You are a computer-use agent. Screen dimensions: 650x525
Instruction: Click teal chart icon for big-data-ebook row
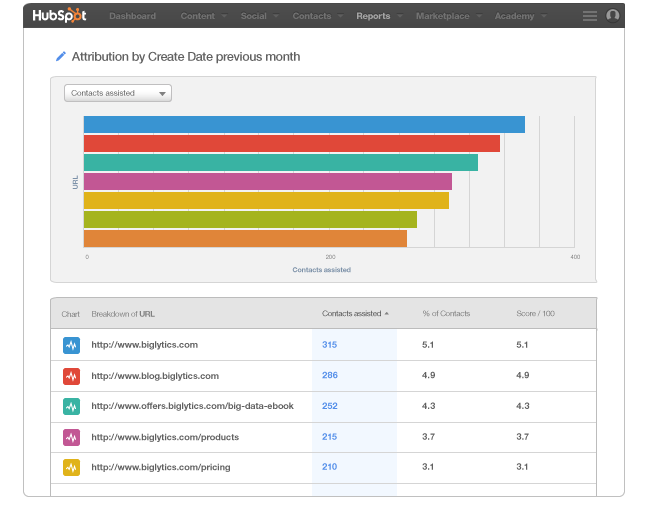71,407
